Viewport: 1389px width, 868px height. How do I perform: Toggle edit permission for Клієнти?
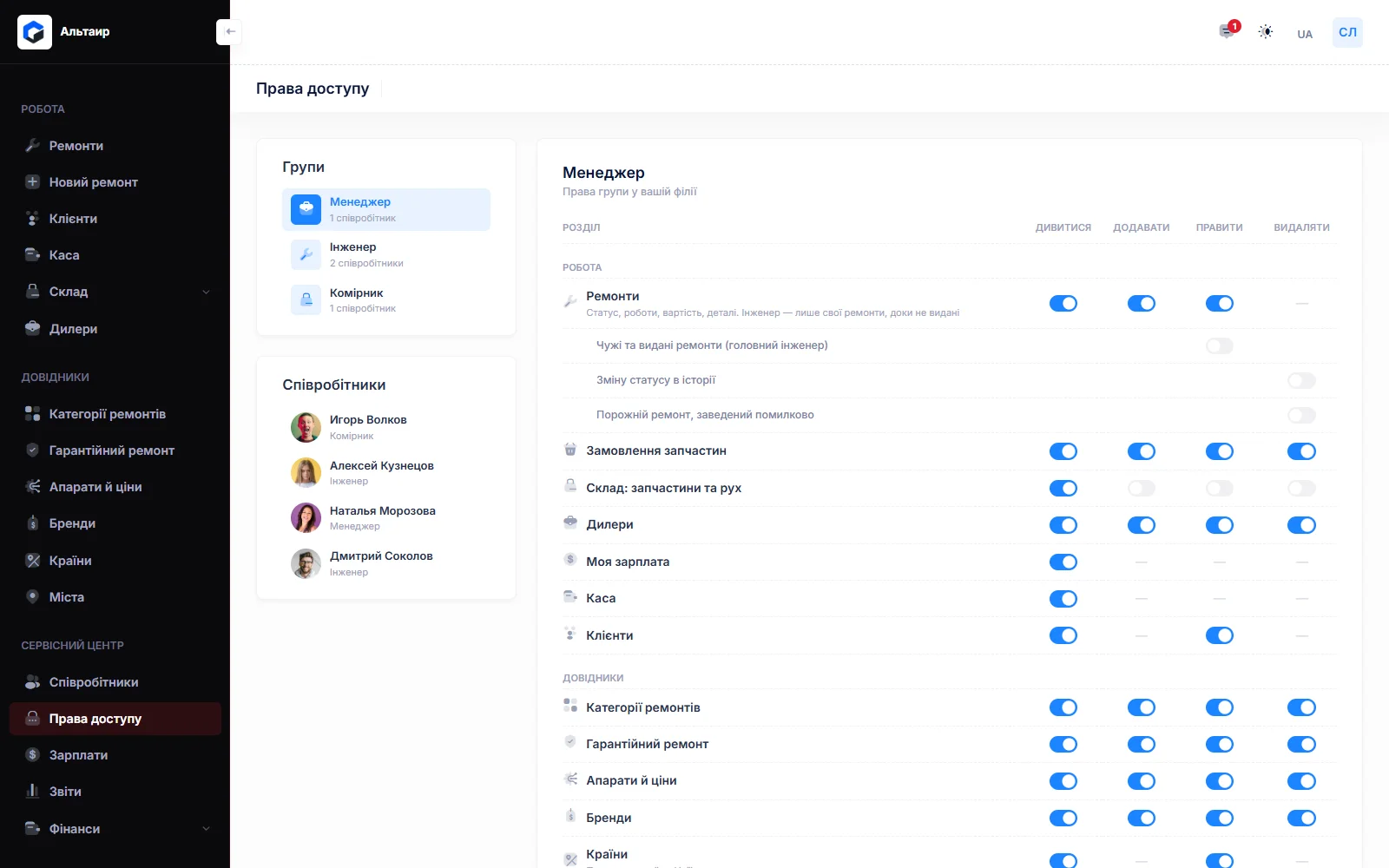pos(1220,636)
